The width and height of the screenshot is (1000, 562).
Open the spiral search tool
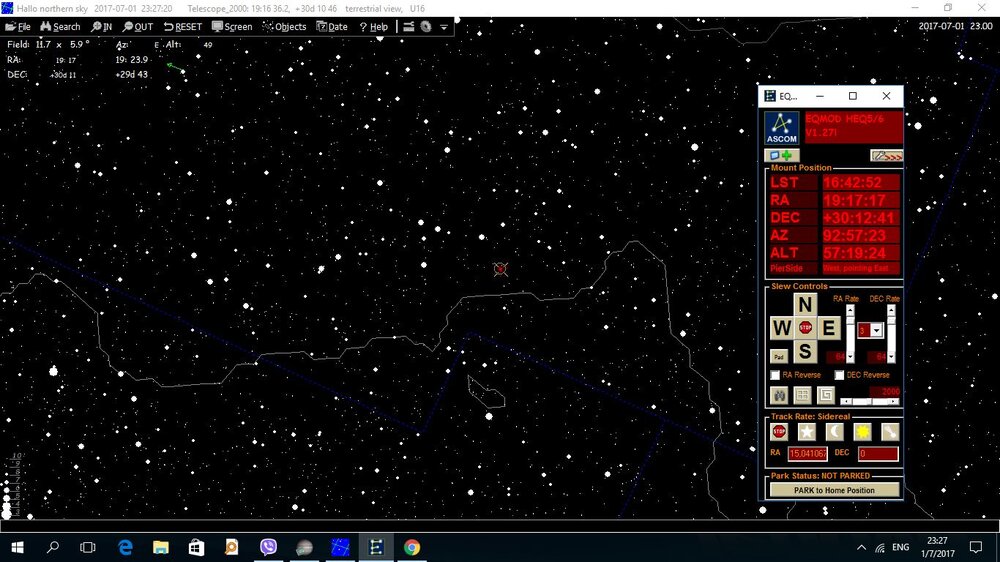coord(826,394)
